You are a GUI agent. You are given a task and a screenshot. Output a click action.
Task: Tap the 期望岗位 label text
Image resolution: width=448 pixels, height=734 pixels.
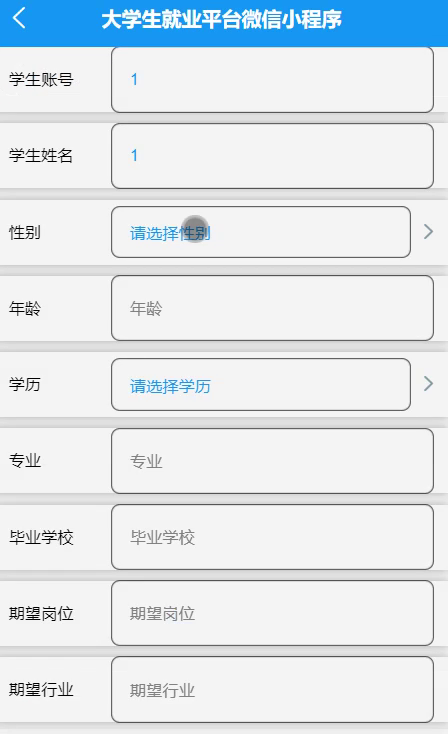(41, 613)
